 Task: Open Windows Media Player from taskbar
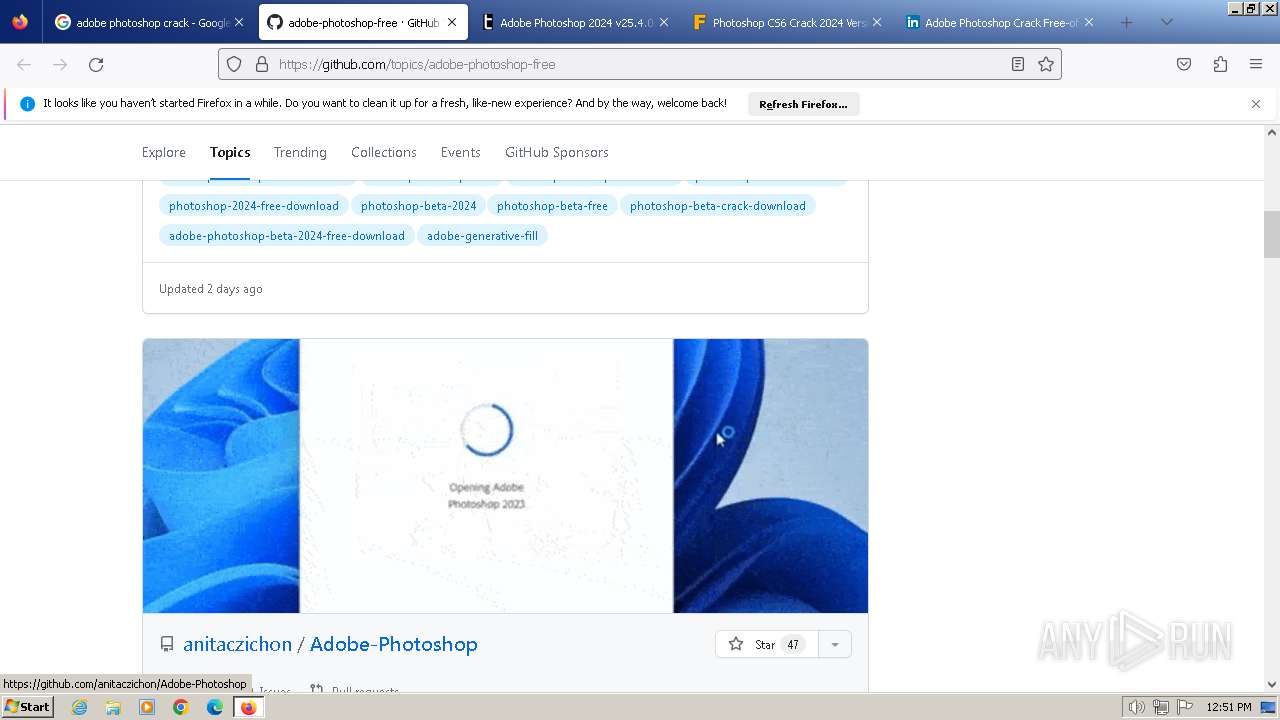point(147,707)
